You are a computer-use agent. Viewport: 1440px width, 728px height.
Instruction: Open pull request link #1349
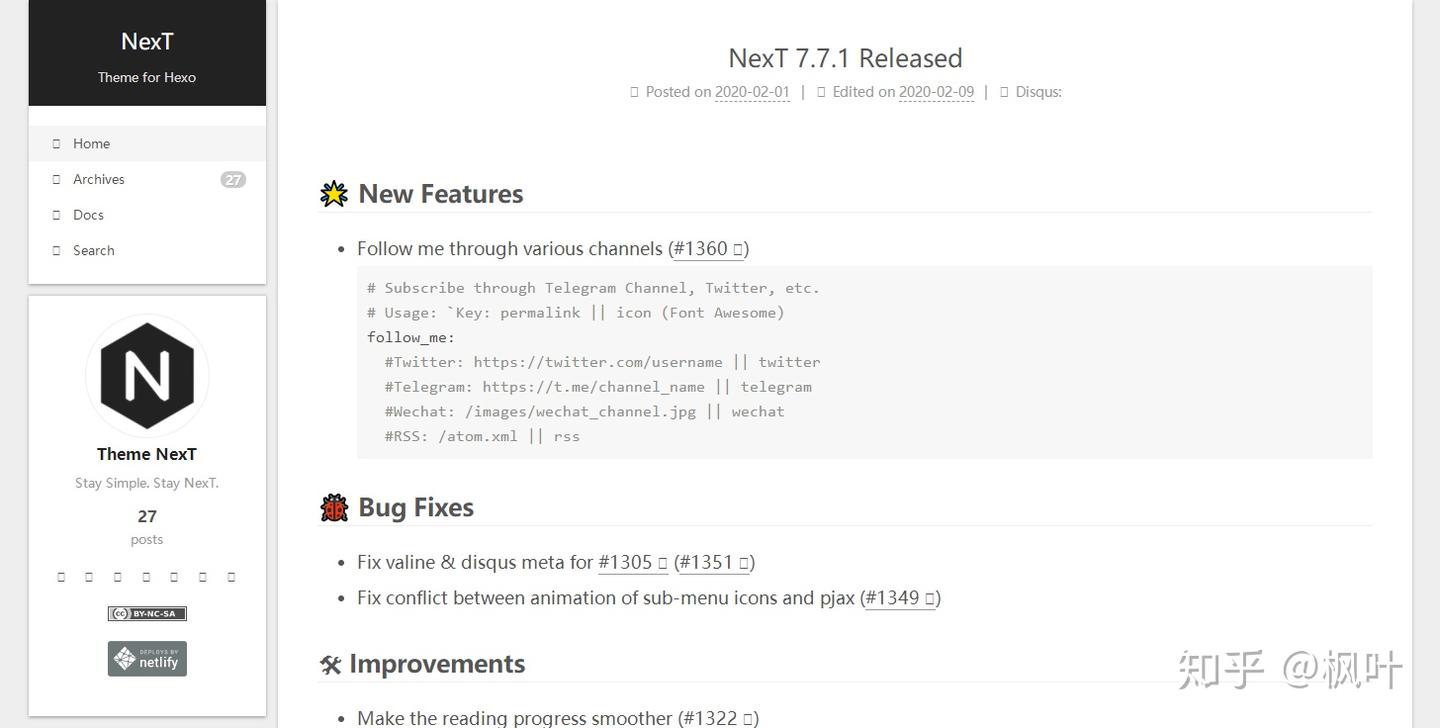tap(899, 598)
